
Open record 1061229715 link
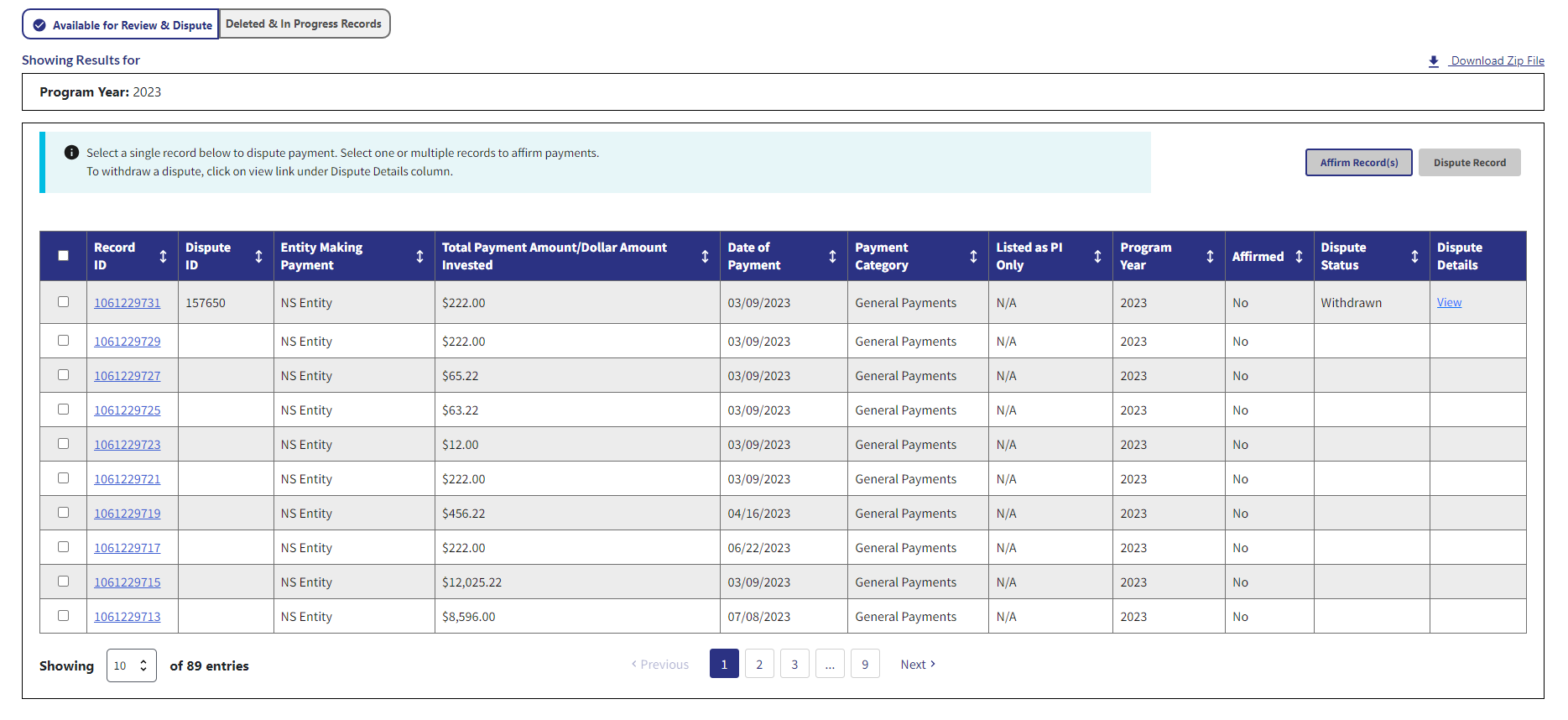click(128, 582)
